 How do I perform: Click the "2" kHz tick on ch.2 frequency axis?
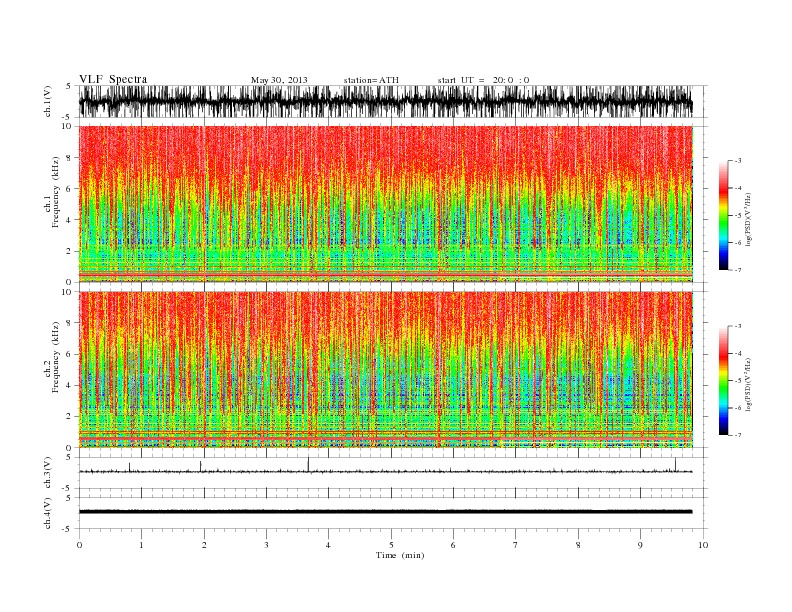tap(69, 416)
